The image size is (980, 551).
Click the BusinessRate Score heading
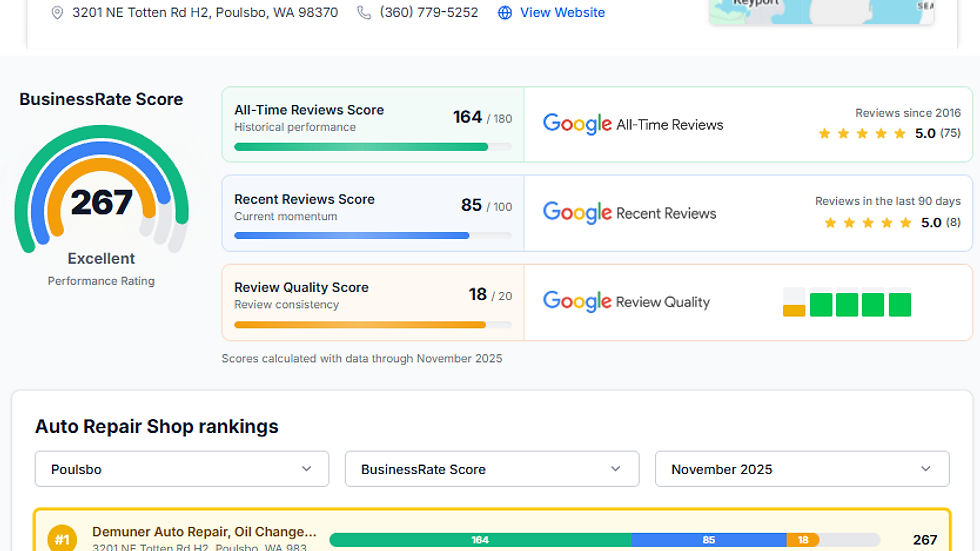pyautogui.click(x=101, y=99)
